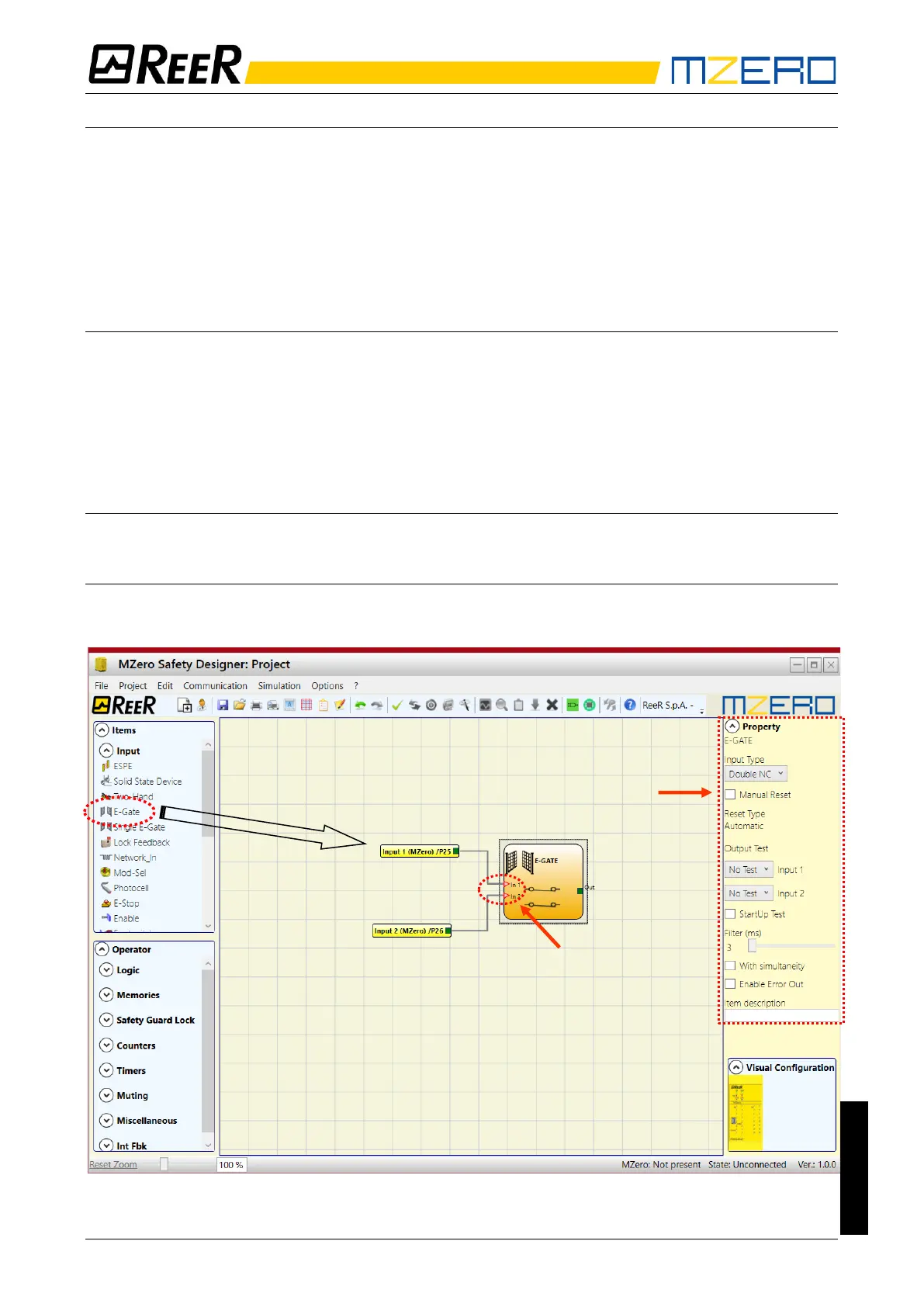Click the Item description text field

tap(782, 1015)
